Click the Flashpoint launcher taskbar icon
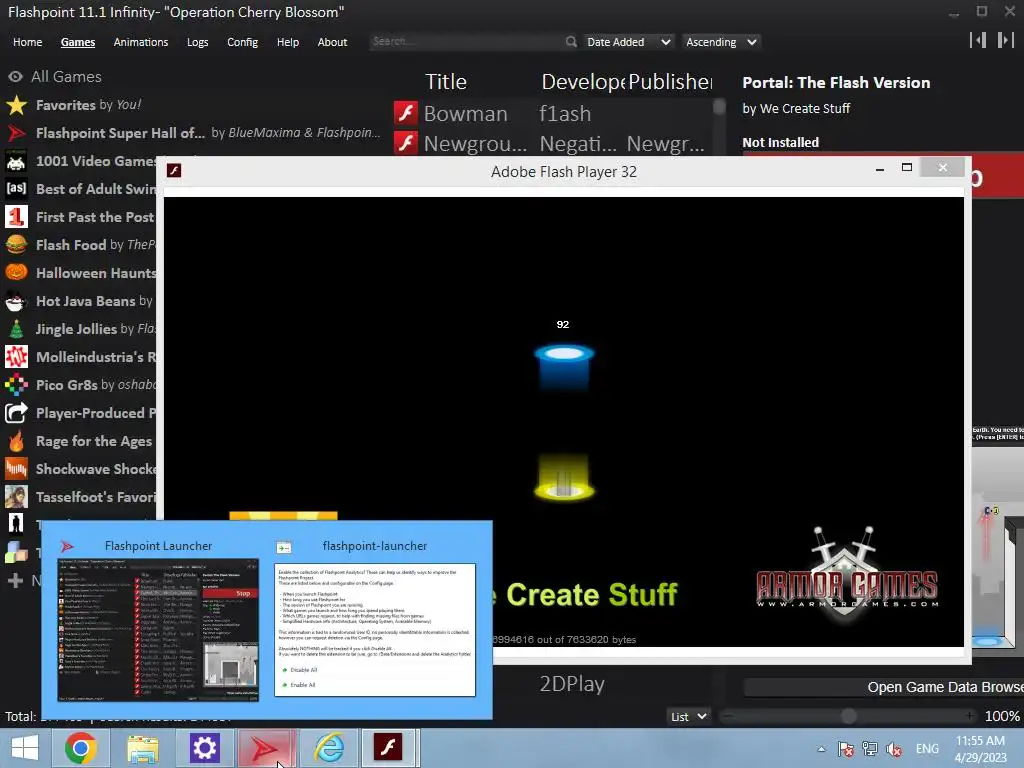The width and height of the screenshot is (1024, 768). pyautogui.click(x=266, y=748)
